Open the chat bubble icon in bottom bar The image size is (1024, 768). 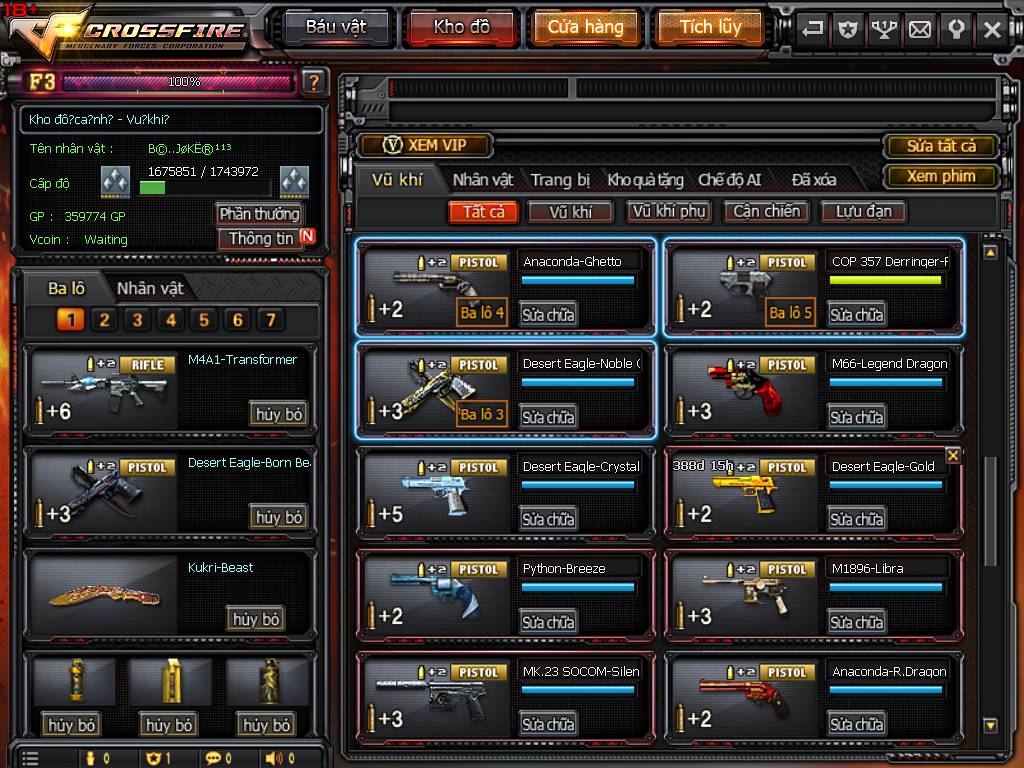click(213, 758)
